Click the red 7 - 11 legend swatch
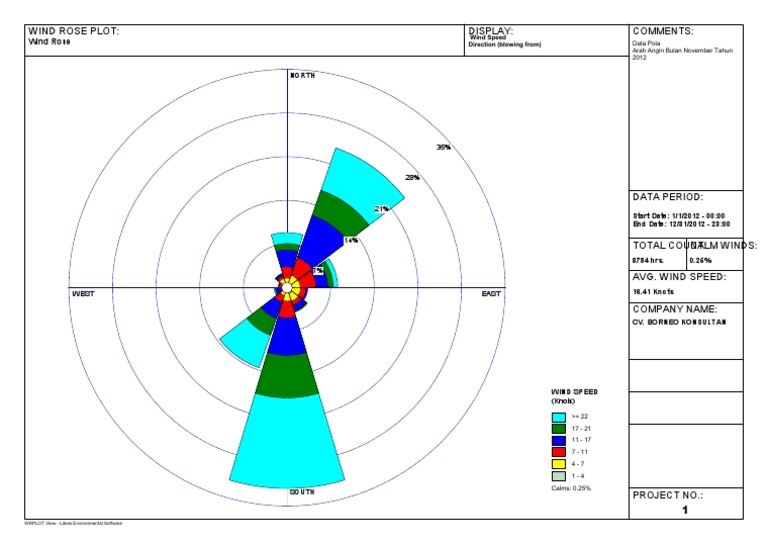768x543 pixels. coord(558,452)
